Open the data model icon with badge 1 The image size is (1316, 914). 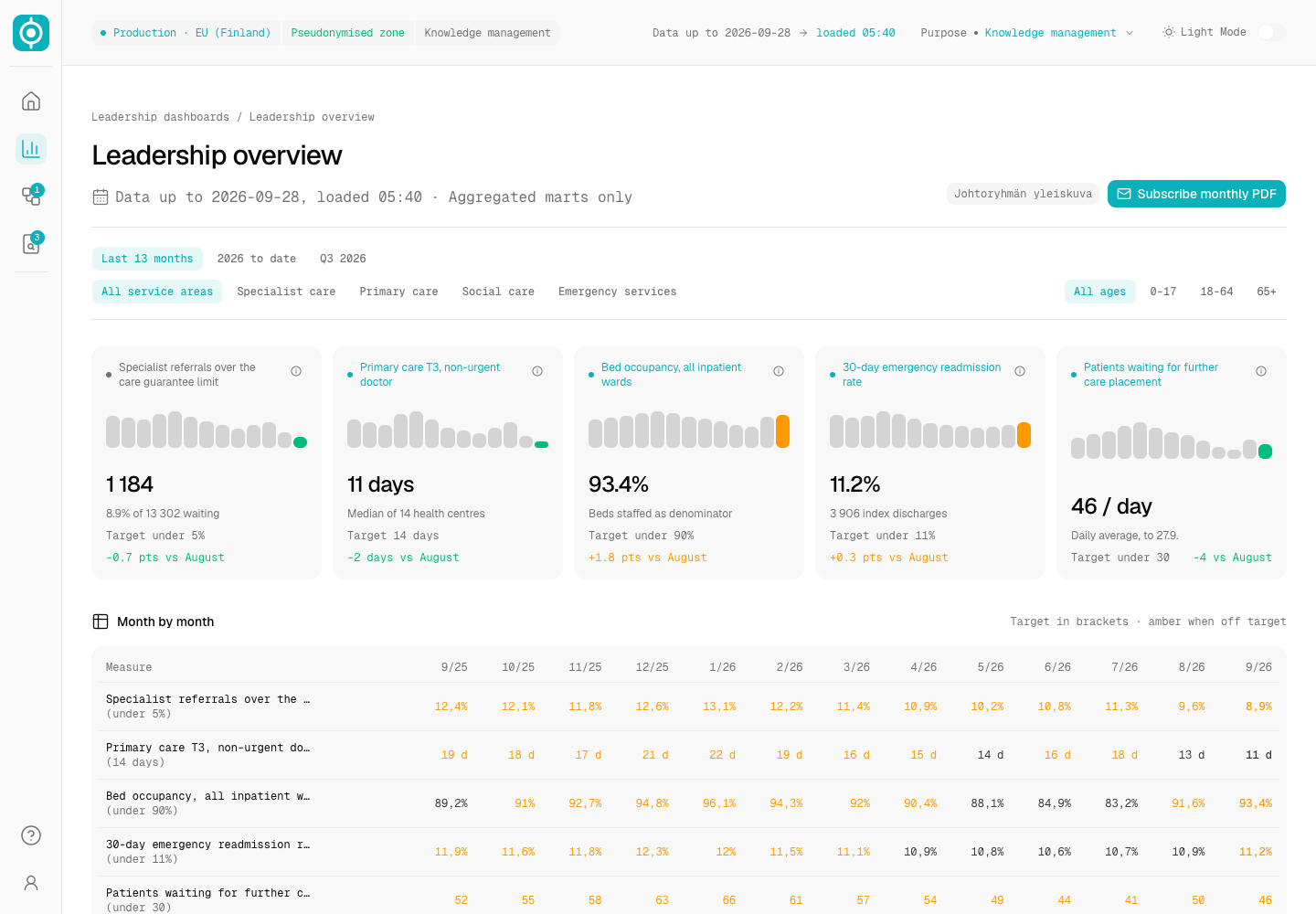click(x=31, y=196)
